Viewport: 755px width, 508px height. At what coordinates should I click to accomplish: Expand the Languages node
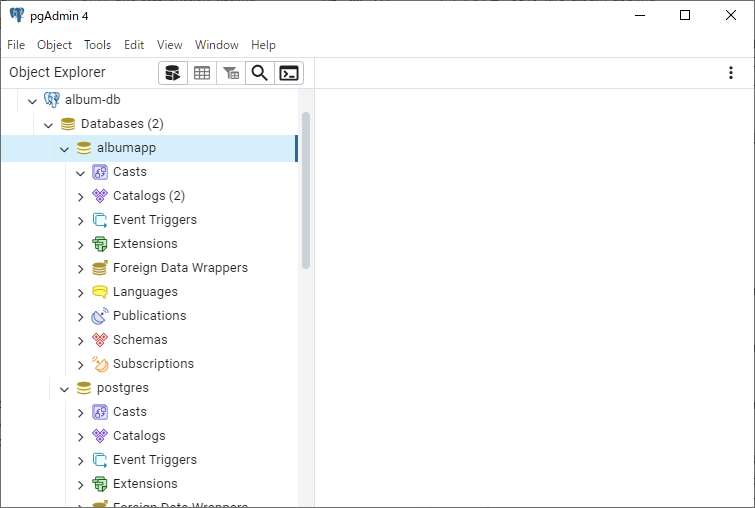[80, 293]
